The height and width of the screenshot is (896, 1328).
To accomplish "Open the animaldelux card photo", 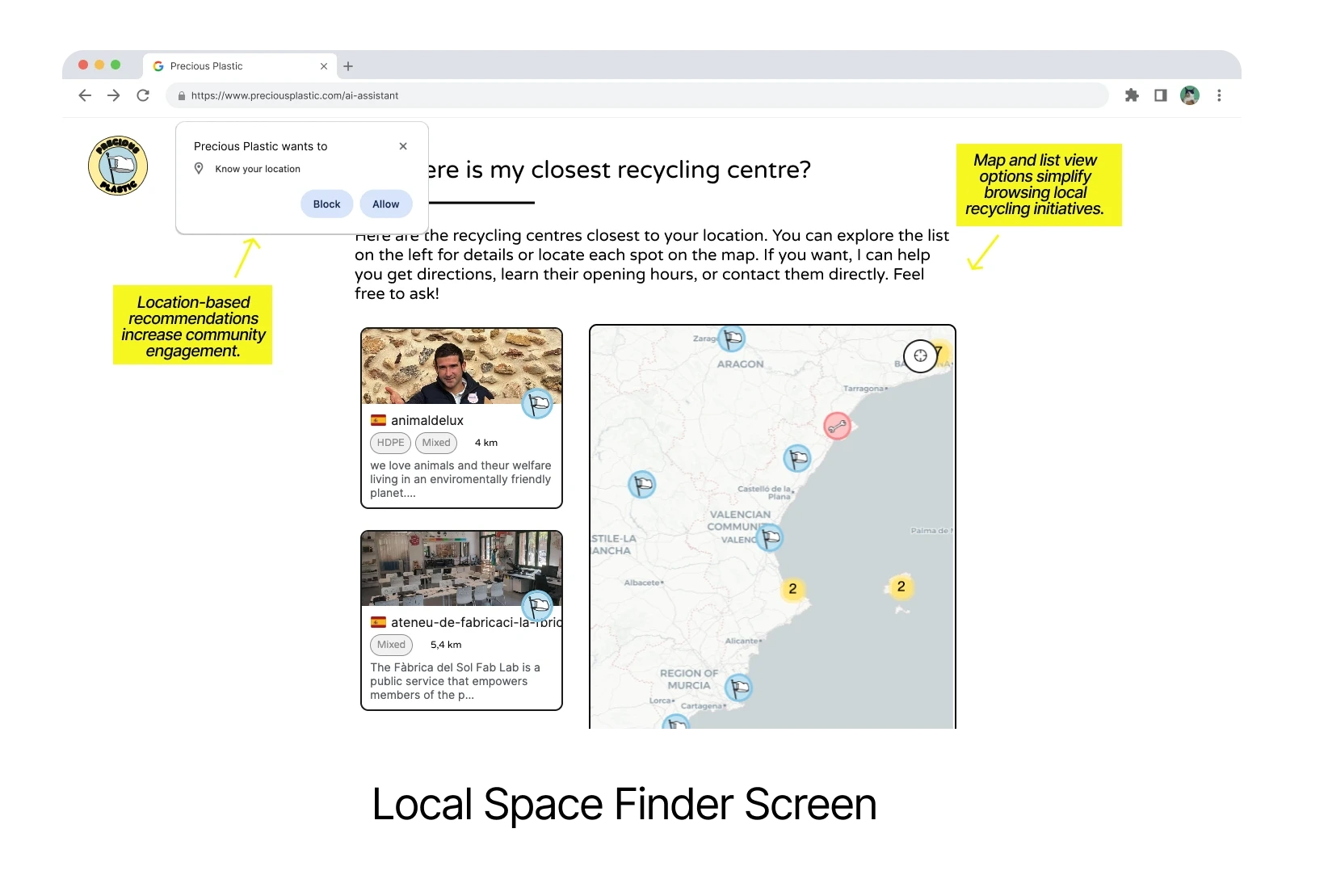I will [461, 366].
